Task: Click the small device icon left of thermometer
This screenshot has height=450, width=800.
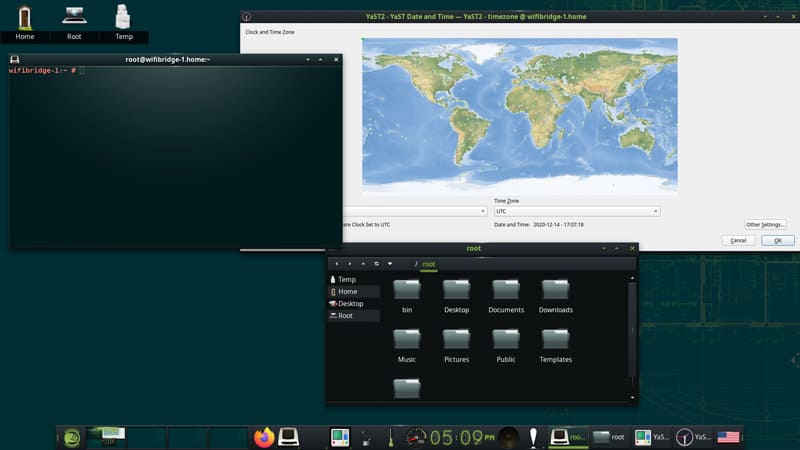Action: pos(366,438)
